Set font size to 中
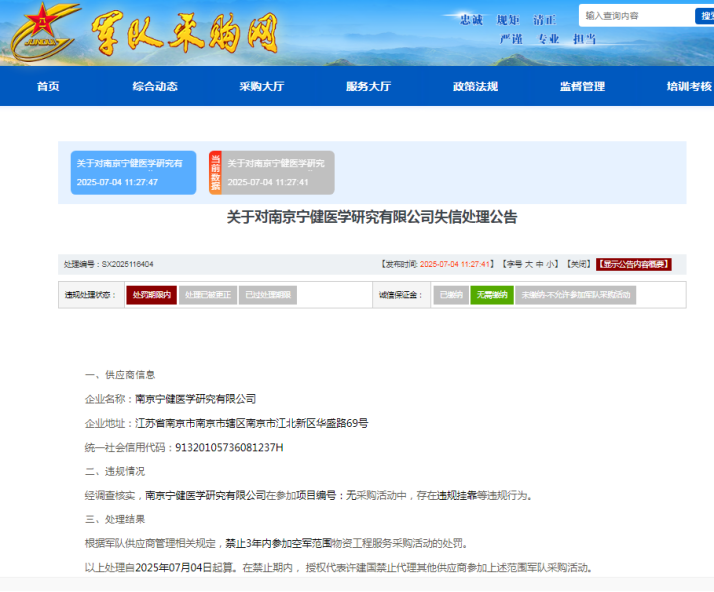Screen dimensions: 714x592 (x=540, y=264)
